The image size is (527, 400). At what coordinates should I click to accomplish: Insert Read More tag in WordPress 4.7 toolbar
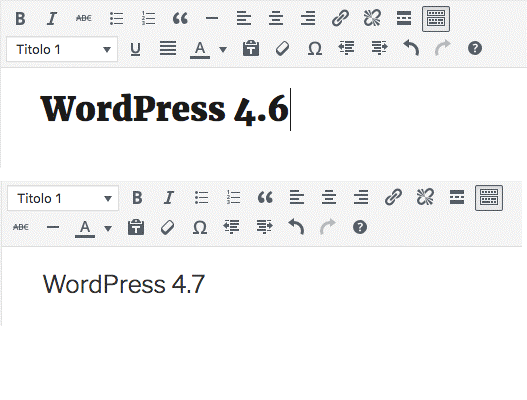tap(457, 197)
